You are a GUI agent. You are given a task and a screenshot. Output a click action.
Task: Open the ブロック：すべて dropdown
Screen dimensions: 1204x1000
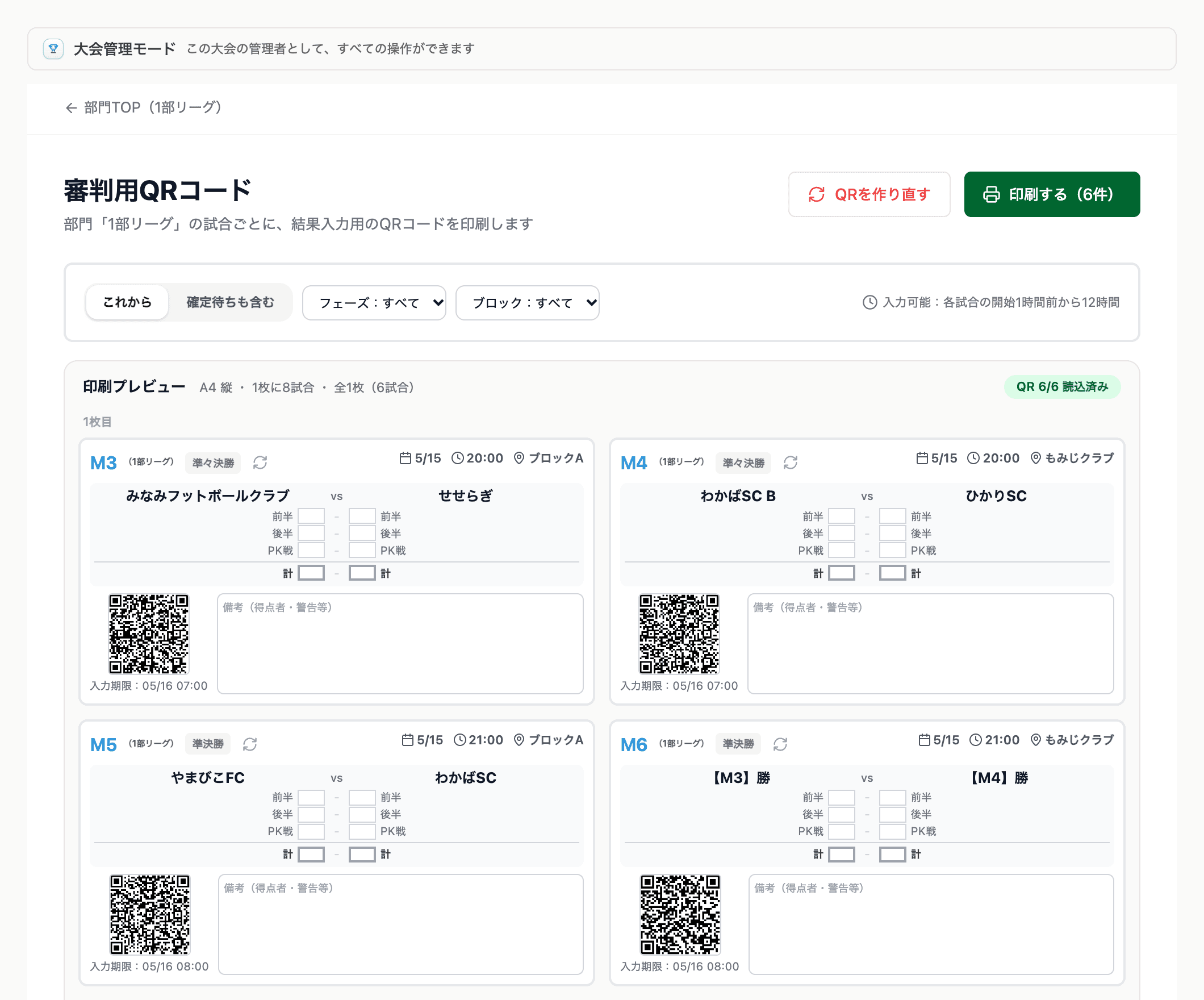(527, 302)
